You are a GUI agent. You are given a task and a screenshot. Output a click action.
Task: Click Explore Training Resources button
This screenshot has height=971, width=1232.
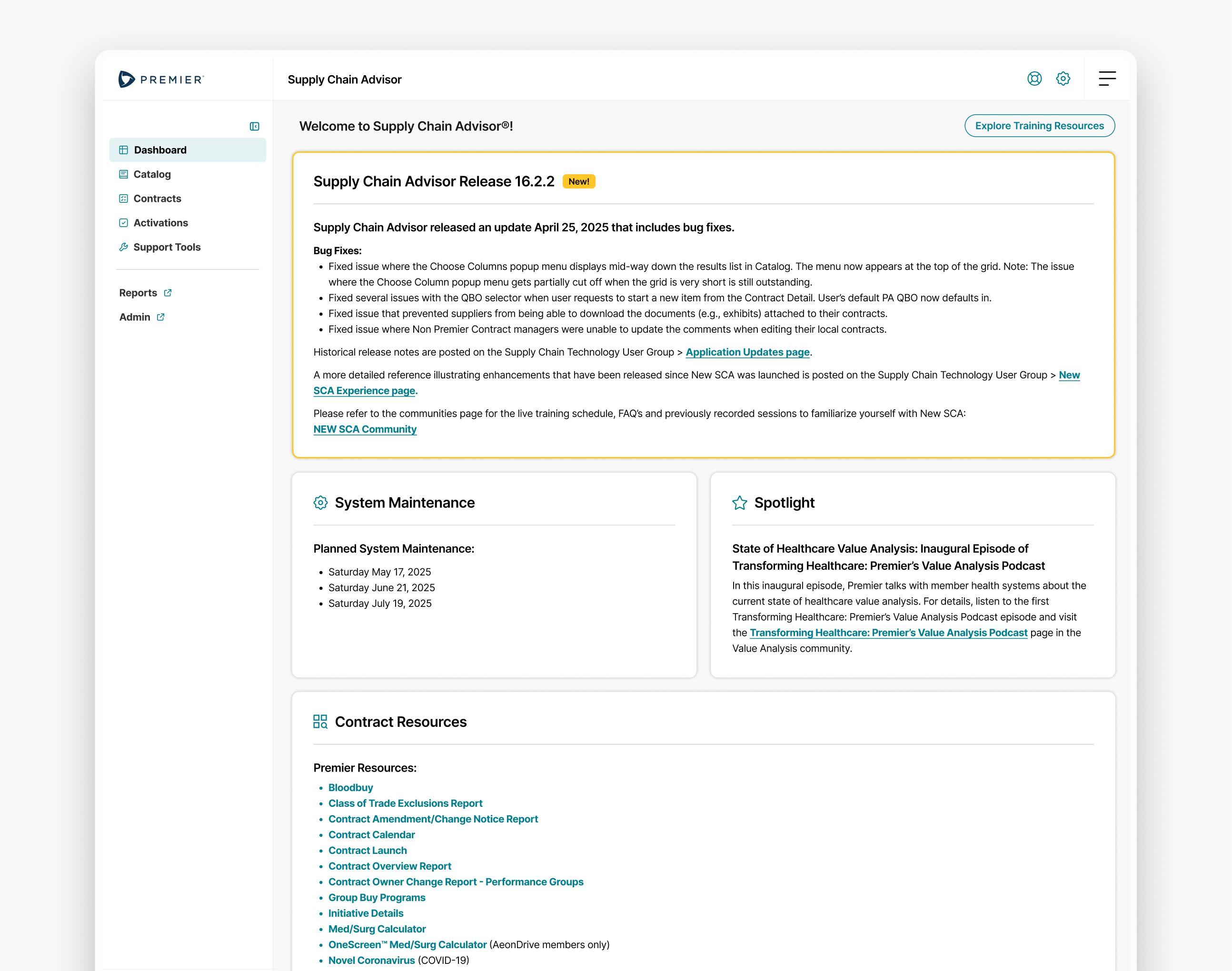1039,126
